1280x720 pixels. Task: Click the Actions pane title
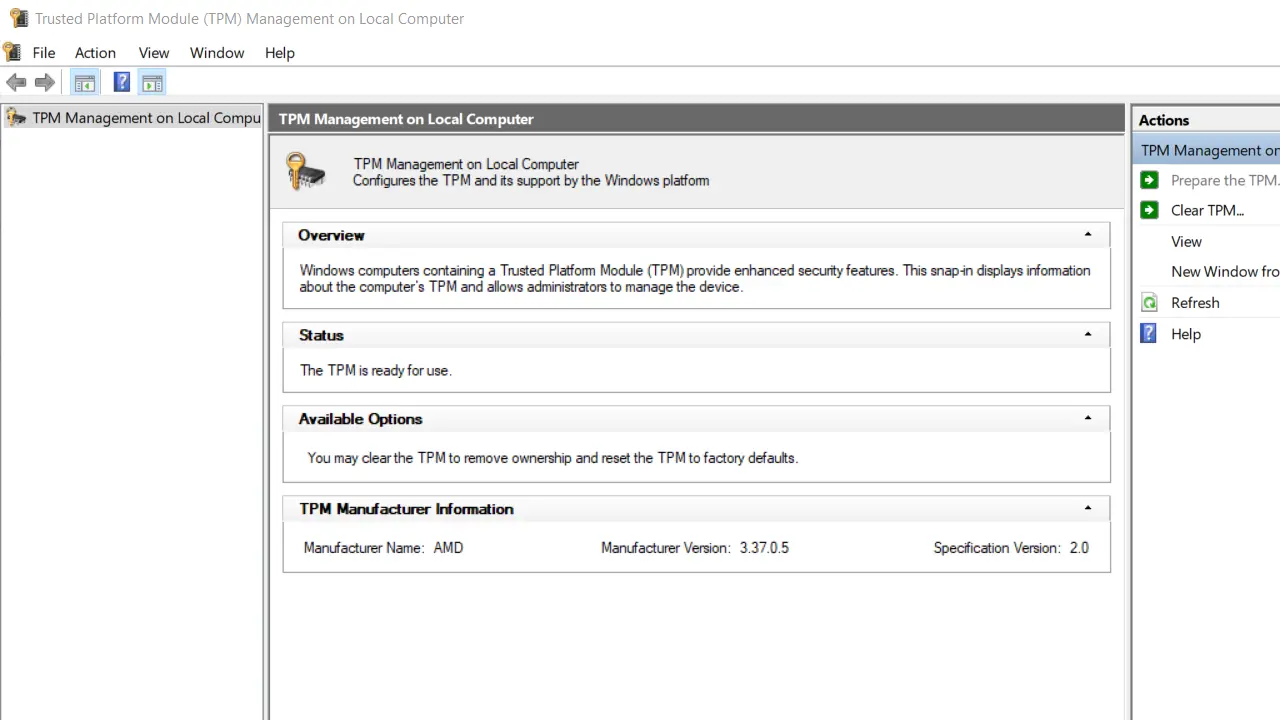[1164, 120]
